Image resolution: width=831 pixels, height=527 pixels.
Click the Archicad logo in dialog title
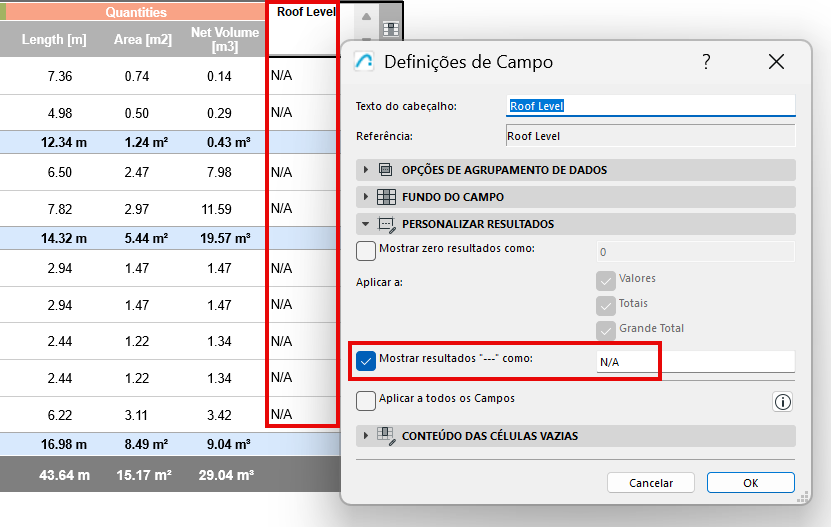tap(365, 62)
